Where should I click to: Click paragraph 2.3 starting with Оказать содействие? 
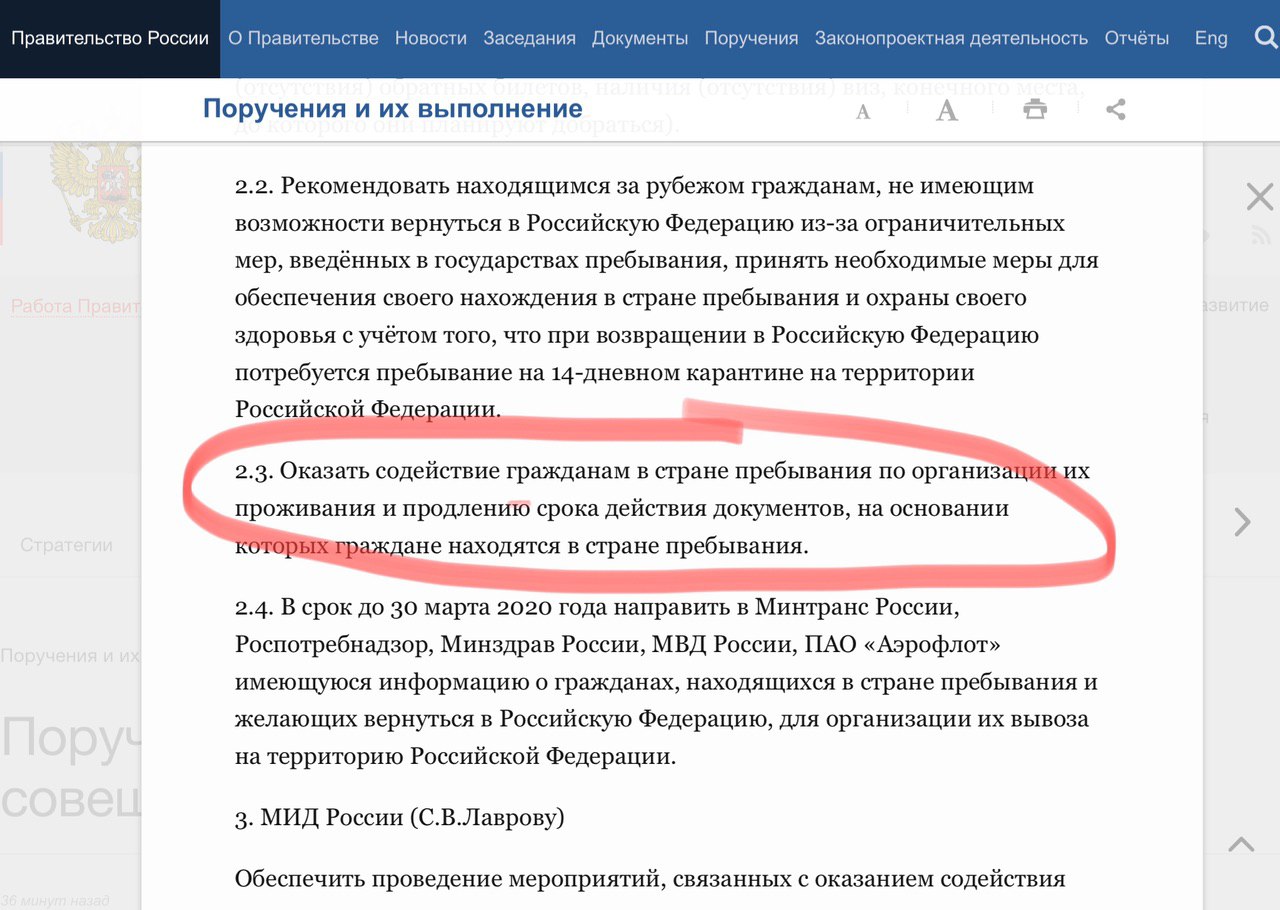tap(662, 509)
